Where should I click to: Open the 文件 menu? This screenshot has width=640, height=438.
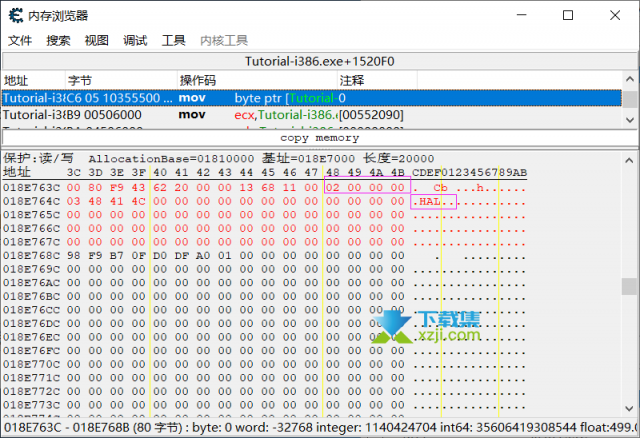(20, 40)
